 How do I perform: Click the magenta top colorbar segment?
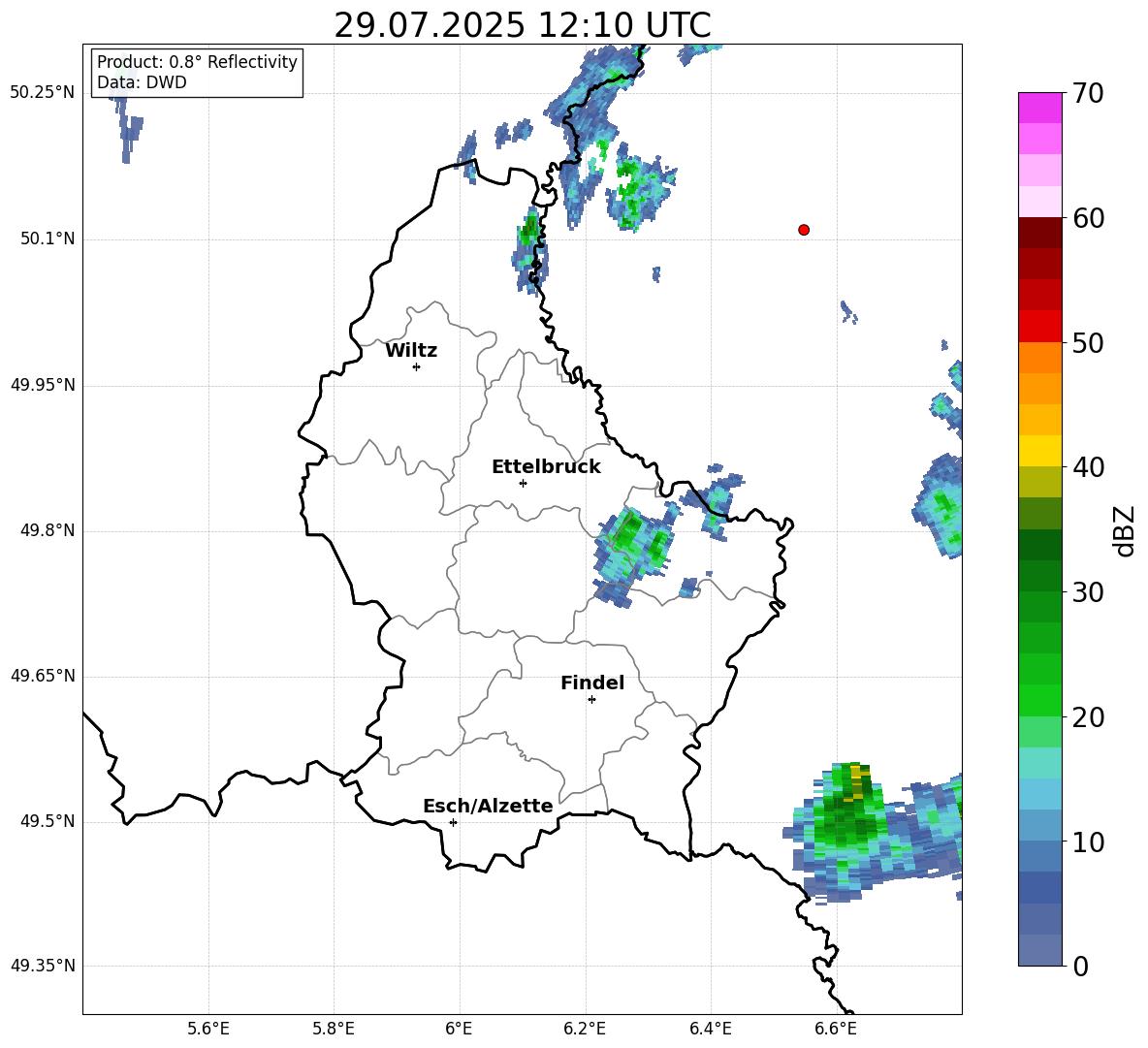[1039, 108]
